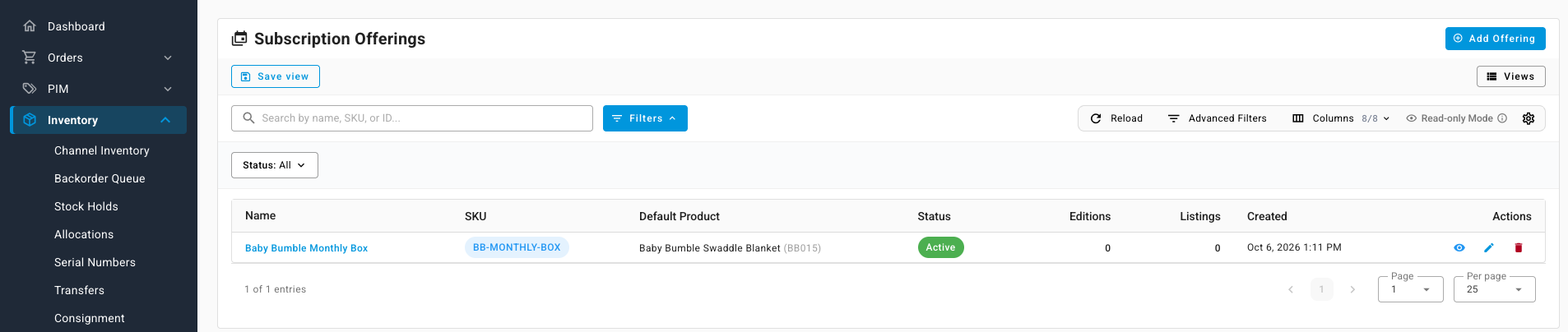1568x332 pixels.
Task: Click the Reload button
Action: [x=1116, y=118]
